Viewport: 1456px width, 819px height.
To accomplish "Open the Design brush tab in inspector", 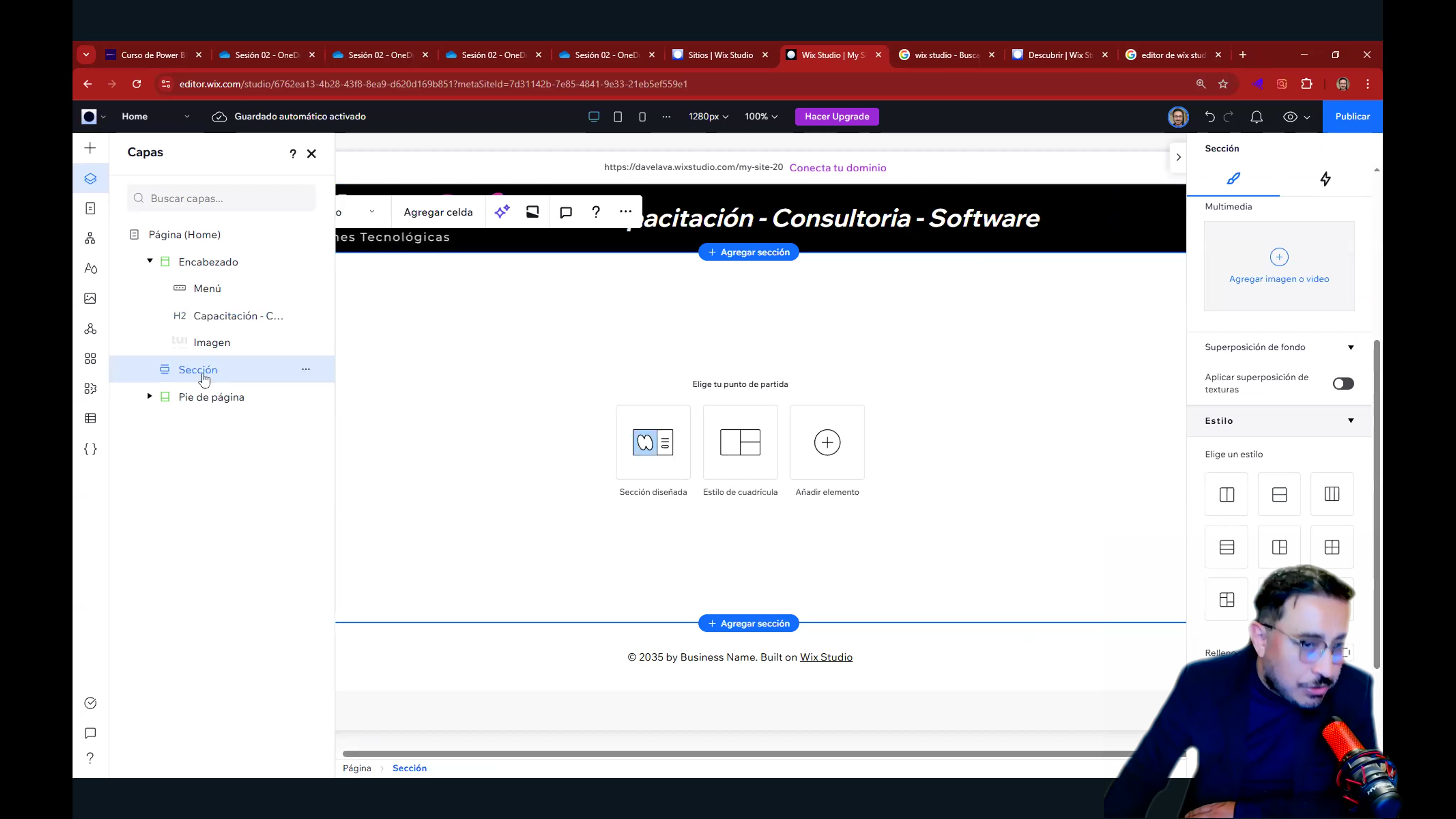I will click(1233, 178).
